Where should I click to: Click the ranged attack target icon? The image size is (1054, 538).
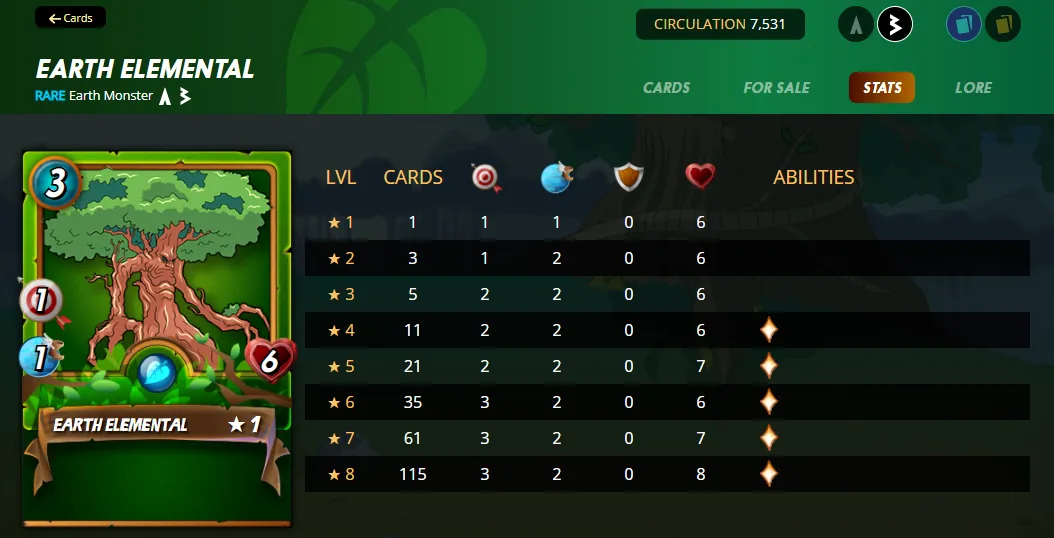486,178
